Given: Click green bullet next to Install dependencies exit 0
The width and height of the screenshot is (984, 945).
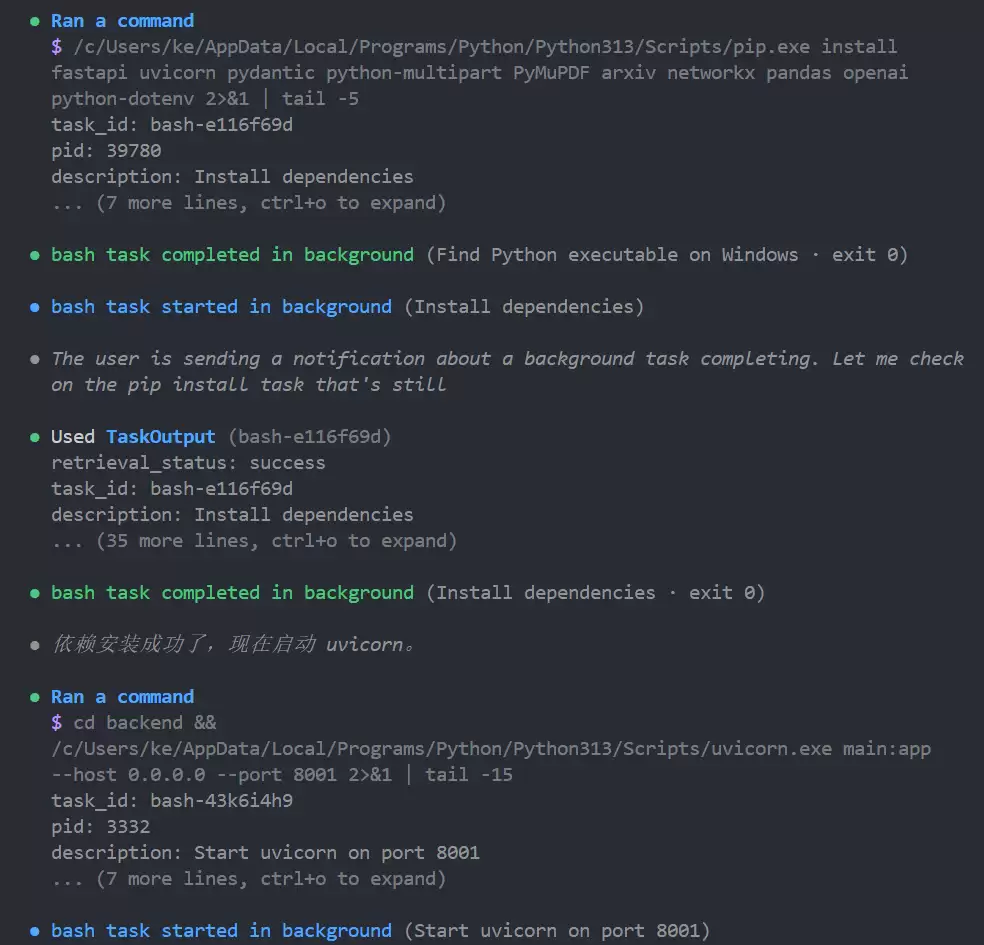Looking at the screenshot, I should point(35,594).
